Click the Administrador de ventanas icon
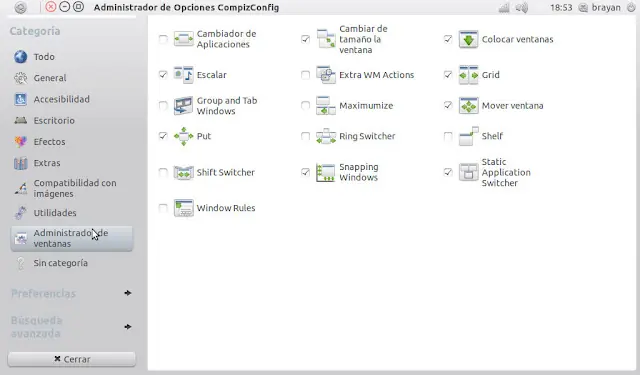 point(20,238)
